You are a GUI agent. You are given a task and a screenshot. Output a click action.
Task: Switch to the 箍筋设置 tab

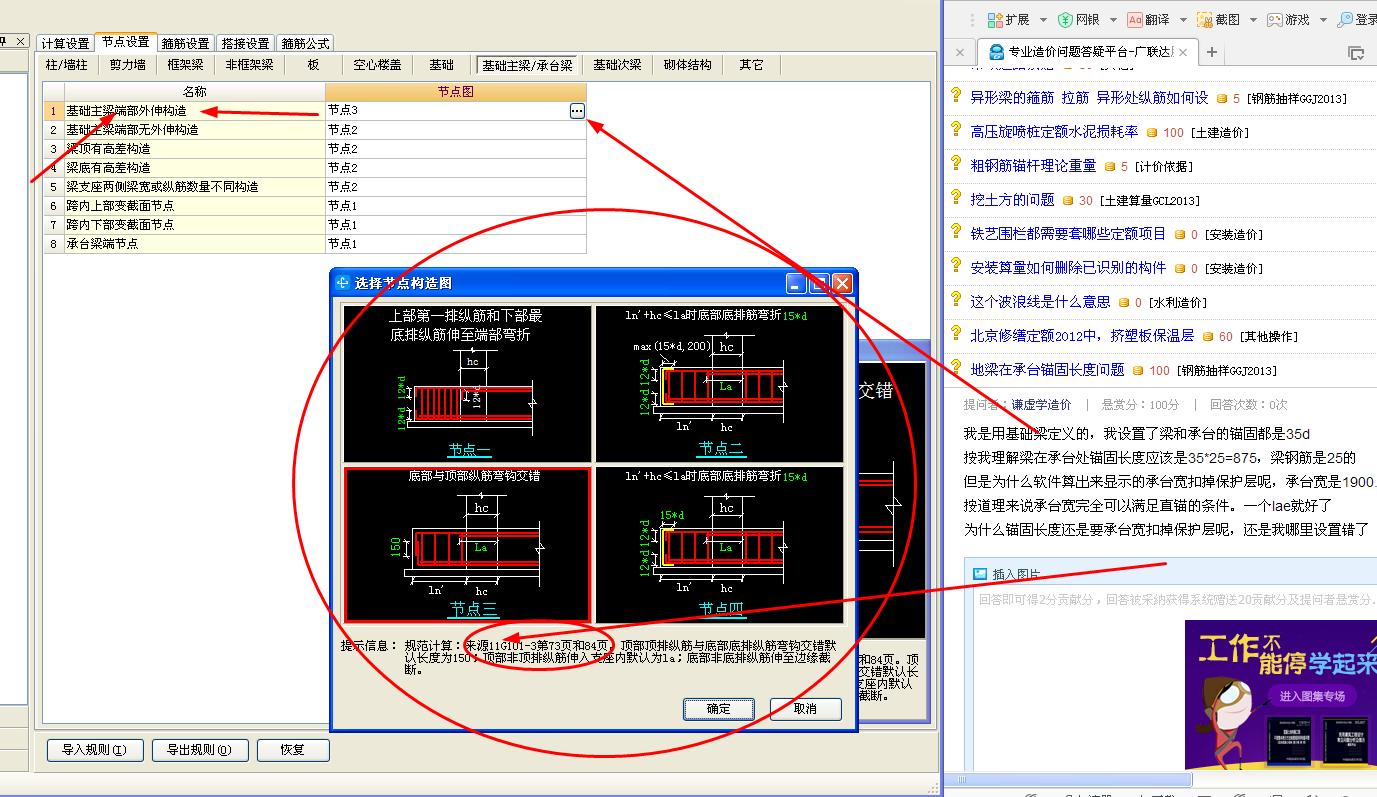[x=185, y=43]
